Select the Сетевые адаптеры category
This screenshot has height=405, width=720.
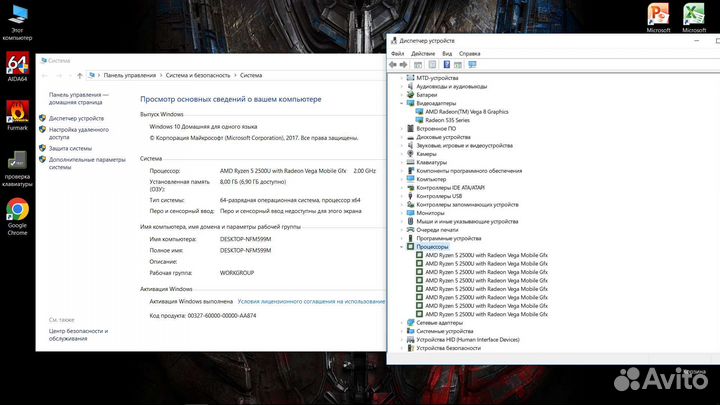click(x=439, y=323)
